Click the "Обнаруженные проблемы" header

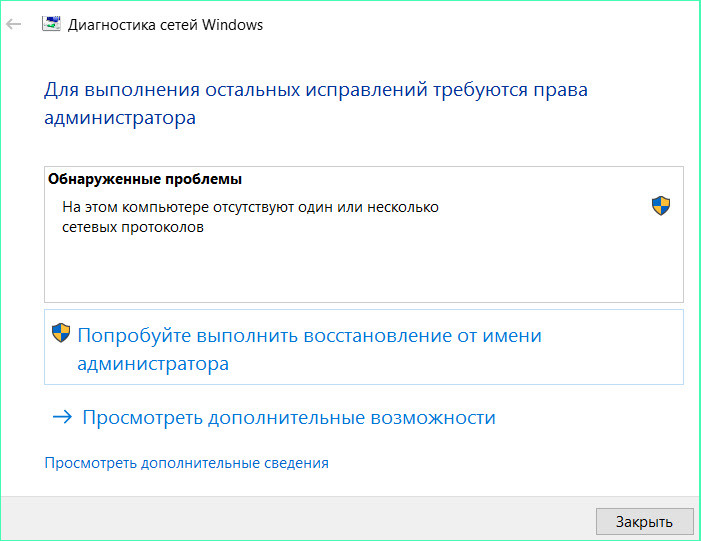[x=145, y=179]
